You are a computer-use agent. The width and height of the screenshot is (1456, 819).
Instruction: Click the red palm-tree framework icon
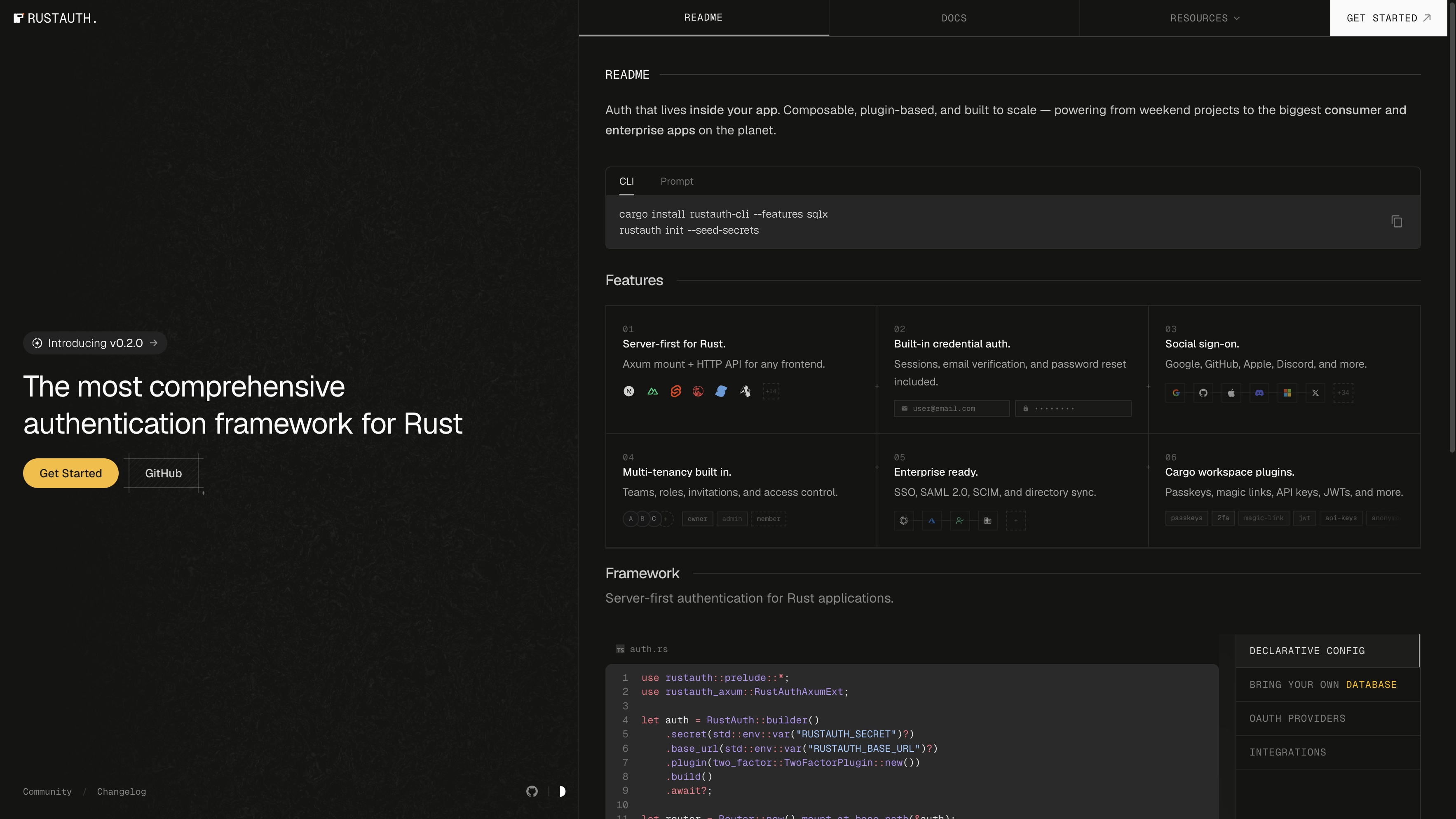698,391
